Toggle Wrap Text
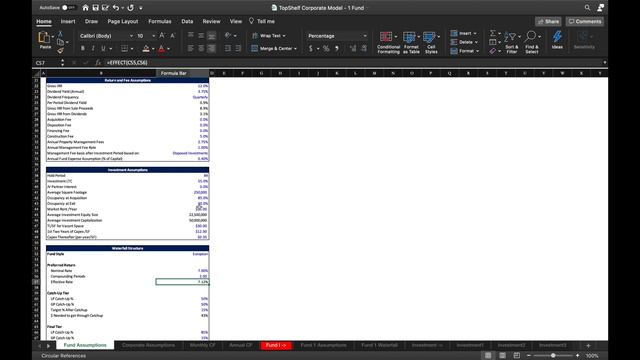This screenshot has width=640, height=360. coord(269,36)
